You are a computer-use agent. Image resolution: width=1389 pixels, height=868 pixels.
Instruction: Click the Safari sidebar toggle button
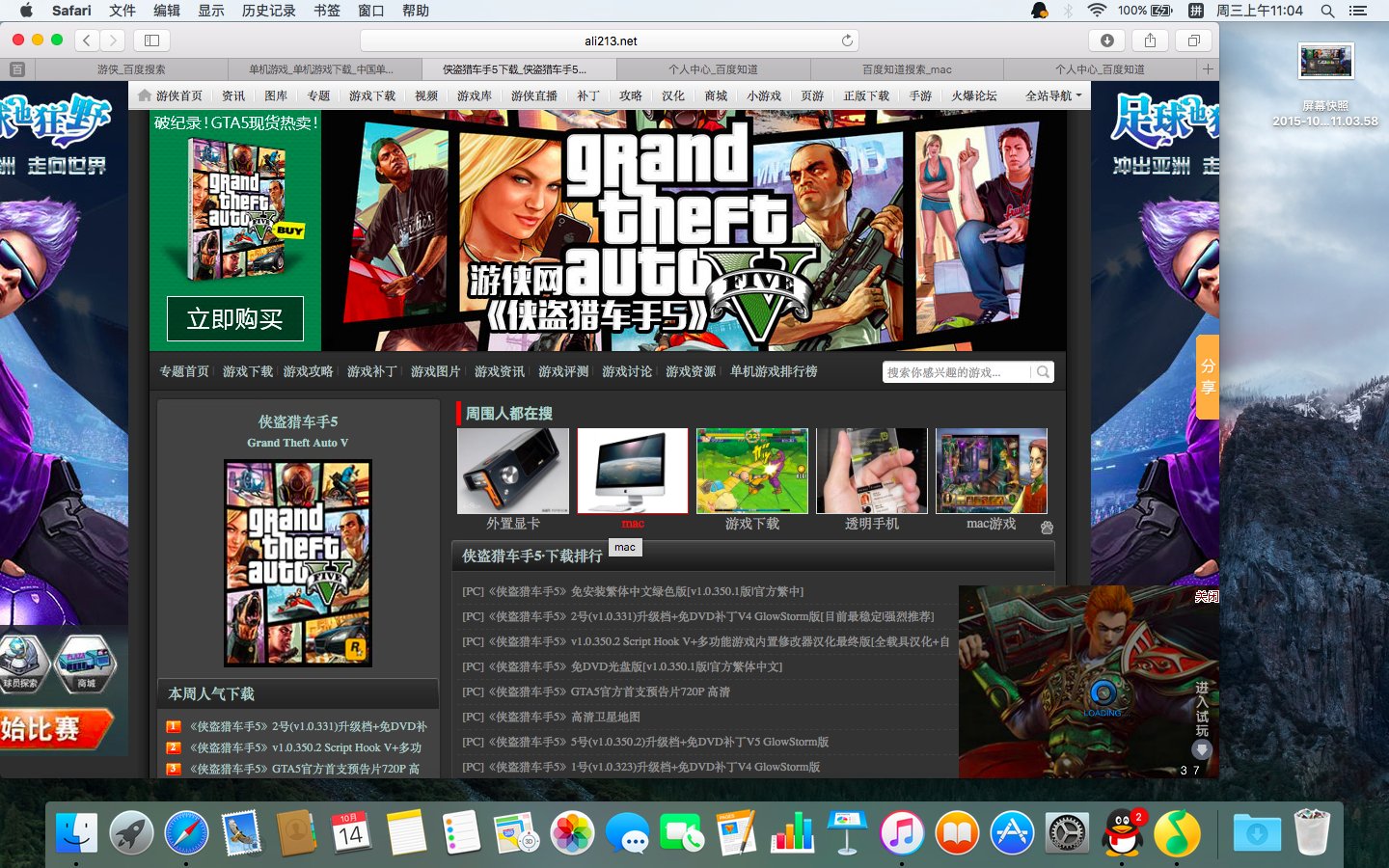click(x=151, y=41)
